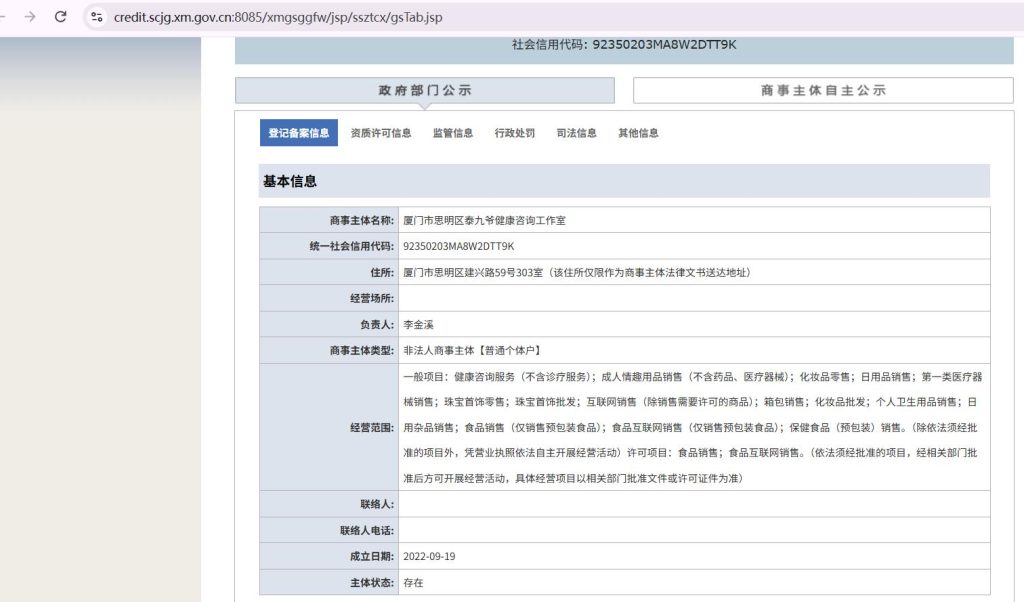1024x602 pixels.
Task: Click the establishment date 2022-09-19
Action: [x=429, y=556]
